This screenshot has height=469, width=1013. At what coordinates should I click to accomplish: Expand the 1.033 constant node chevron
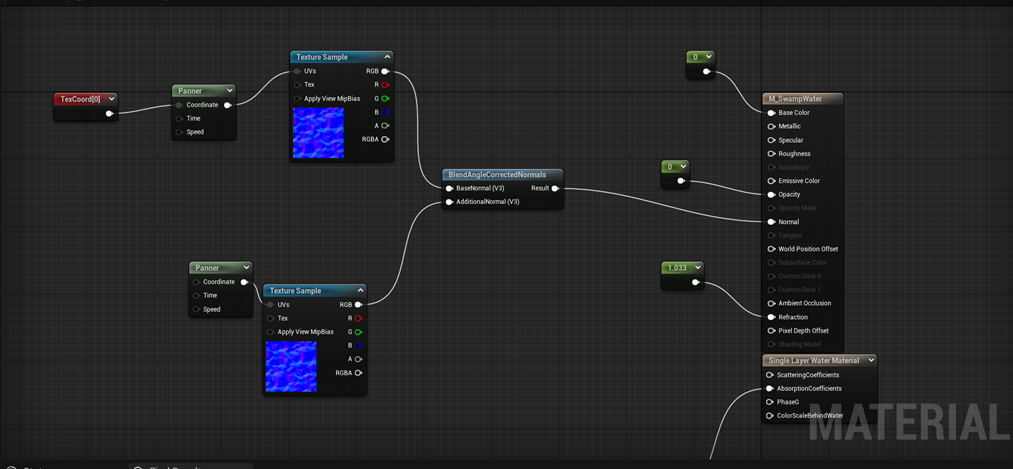[x=696, y=268]
